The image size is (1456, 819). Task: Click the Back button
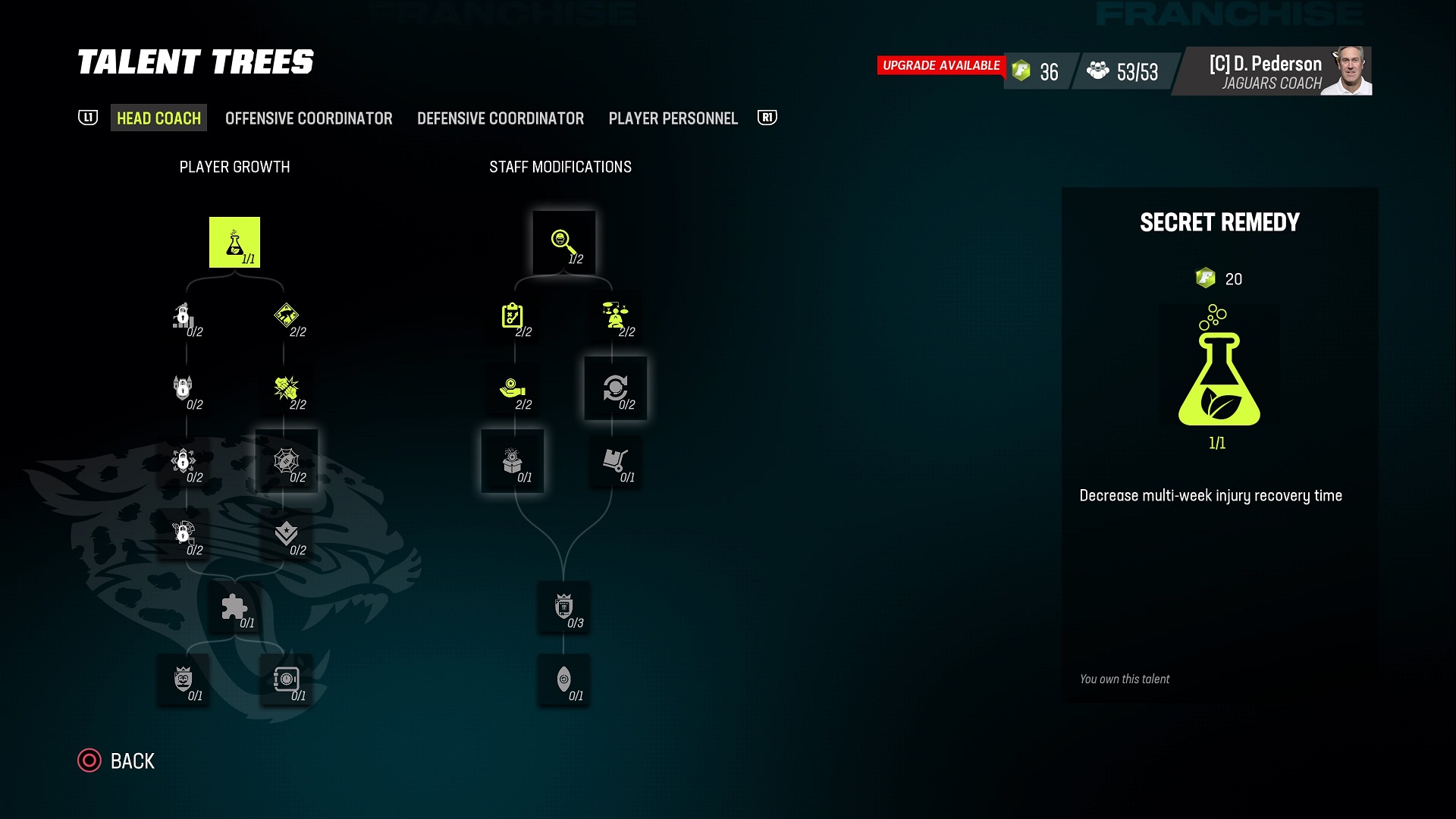pos(116,761)
